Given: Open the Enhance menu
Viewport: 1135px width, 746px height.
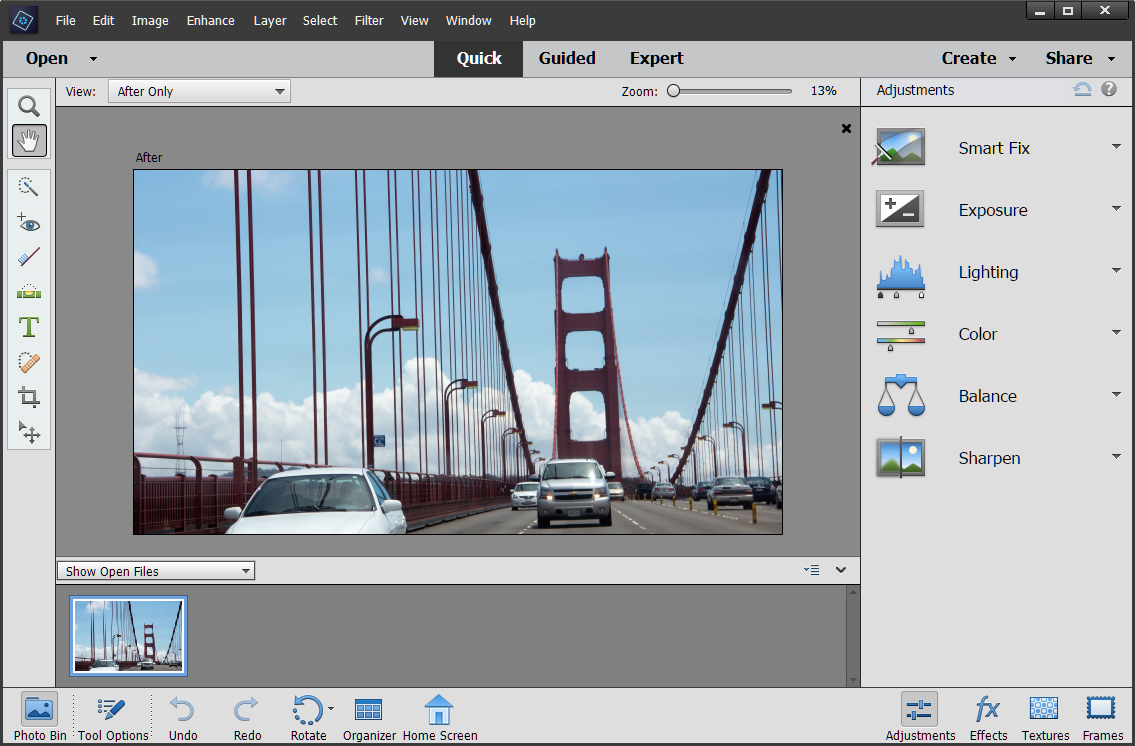Looking at the screenshot, I should point(210,20).
